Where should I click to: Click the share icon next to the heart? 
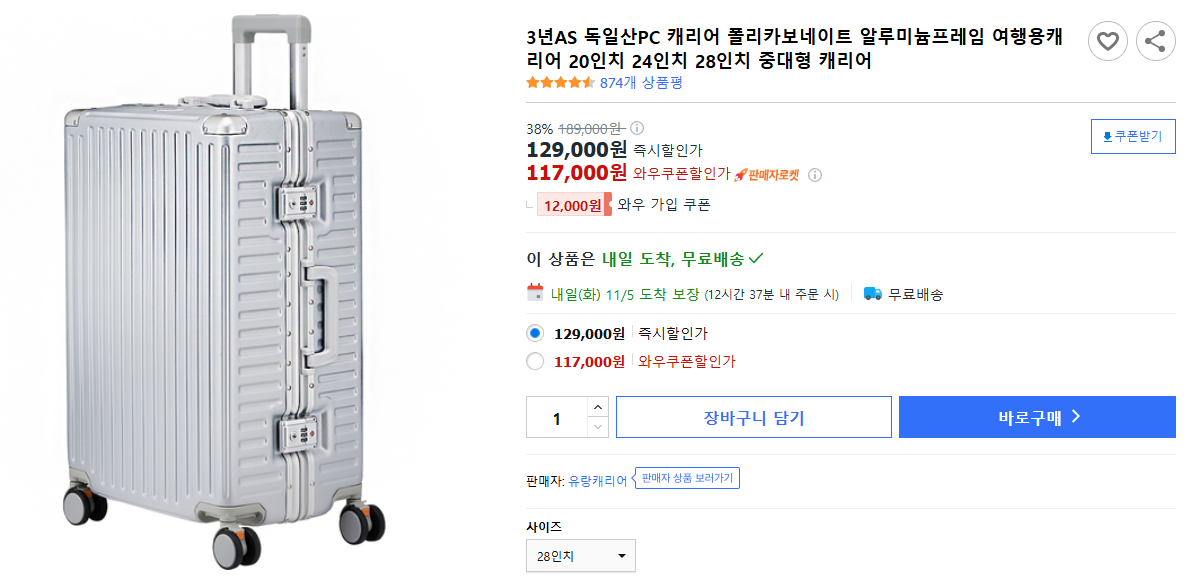click(x=1156, y=41)
